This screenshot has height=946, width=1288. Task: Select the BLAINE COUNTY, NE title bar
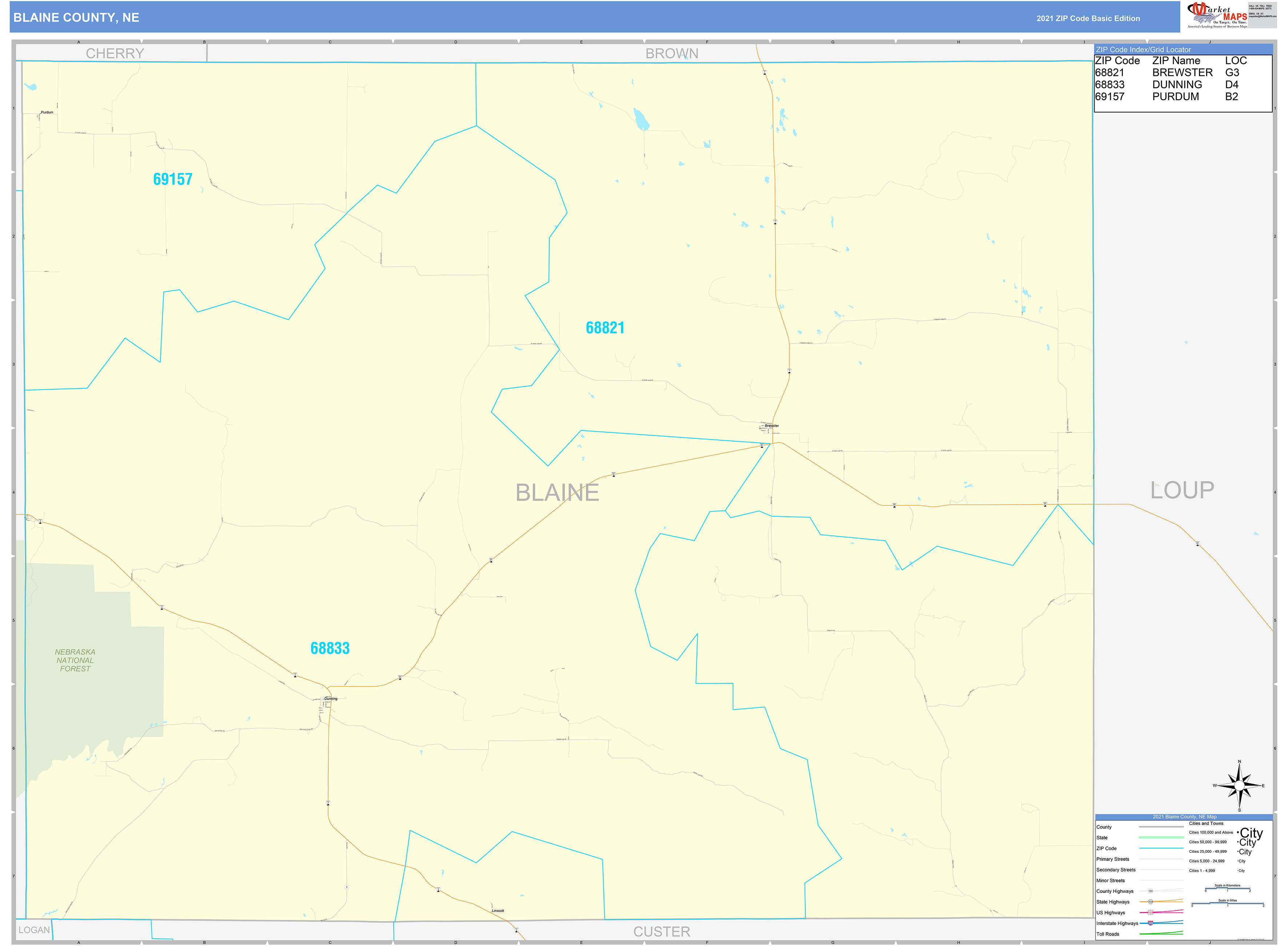(x=76, y=17)
